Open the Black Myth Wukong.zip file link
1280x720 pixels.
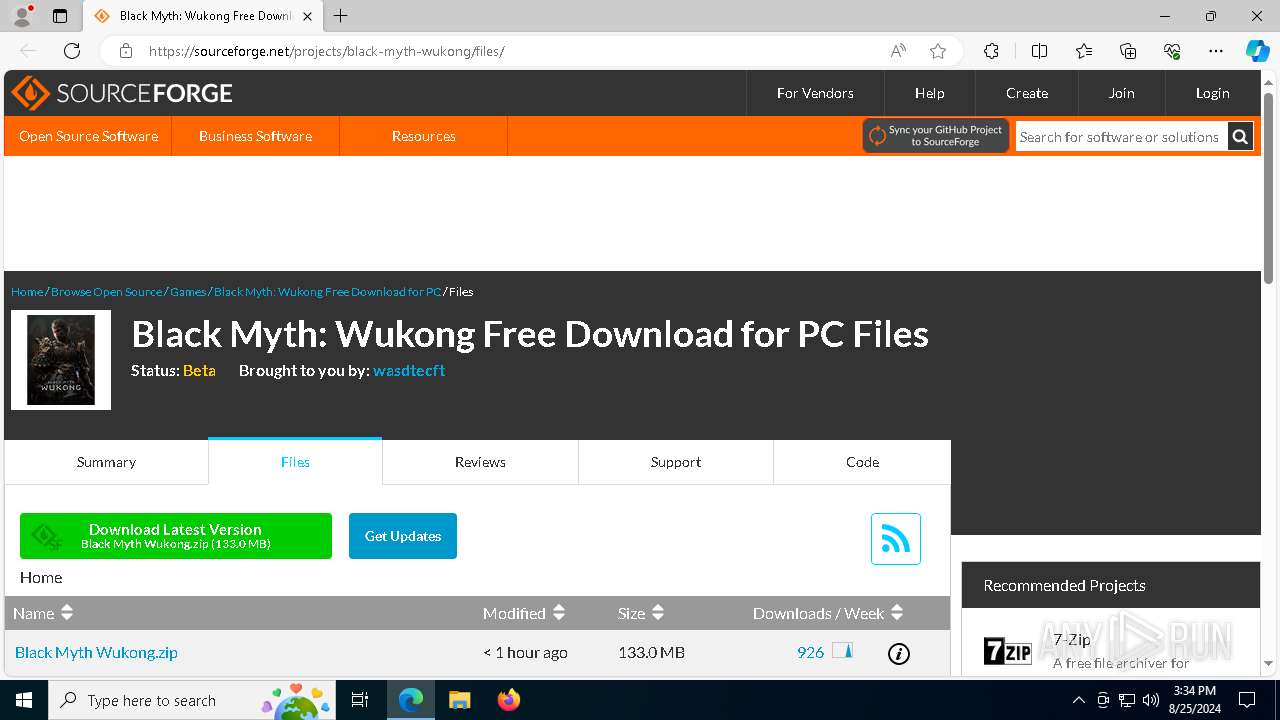click(96, 652)
